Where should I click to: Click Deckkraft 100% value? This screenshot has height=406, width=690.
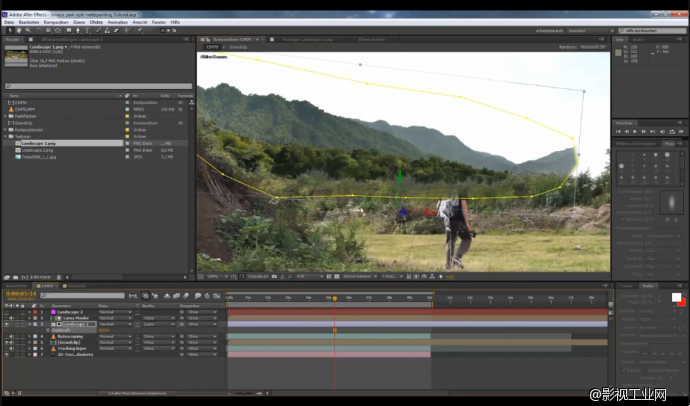[x=103, y=330]
